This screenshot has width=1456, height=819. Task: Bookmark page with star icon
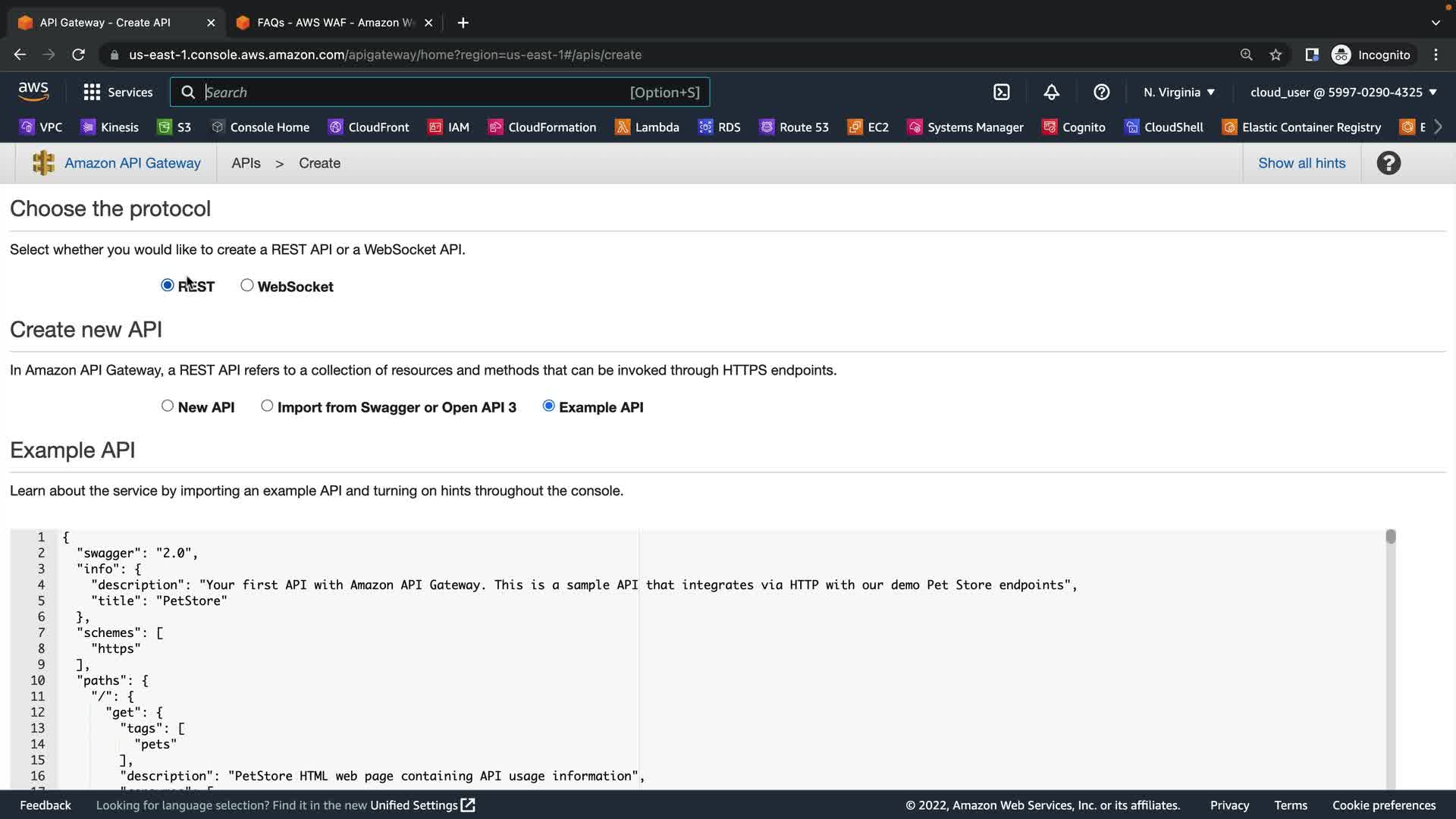(1276, 55)
